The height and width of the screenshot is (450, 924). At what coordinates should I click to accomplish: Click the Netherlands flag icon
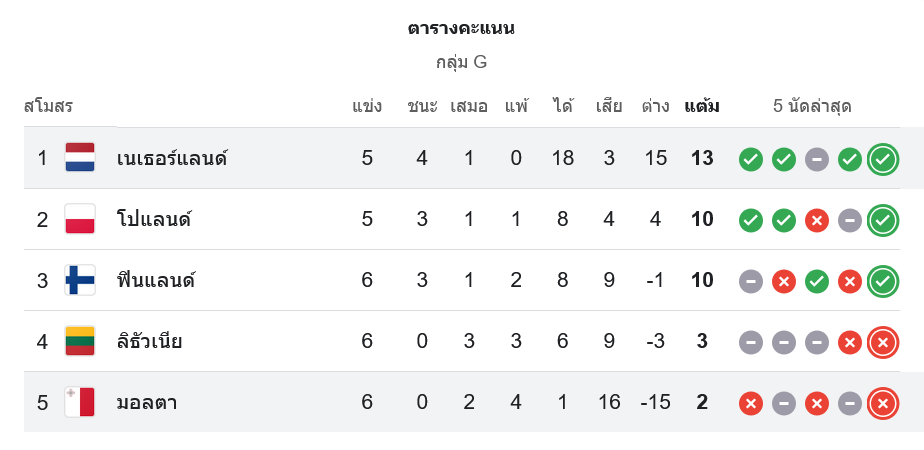click(x=80, y=158)
